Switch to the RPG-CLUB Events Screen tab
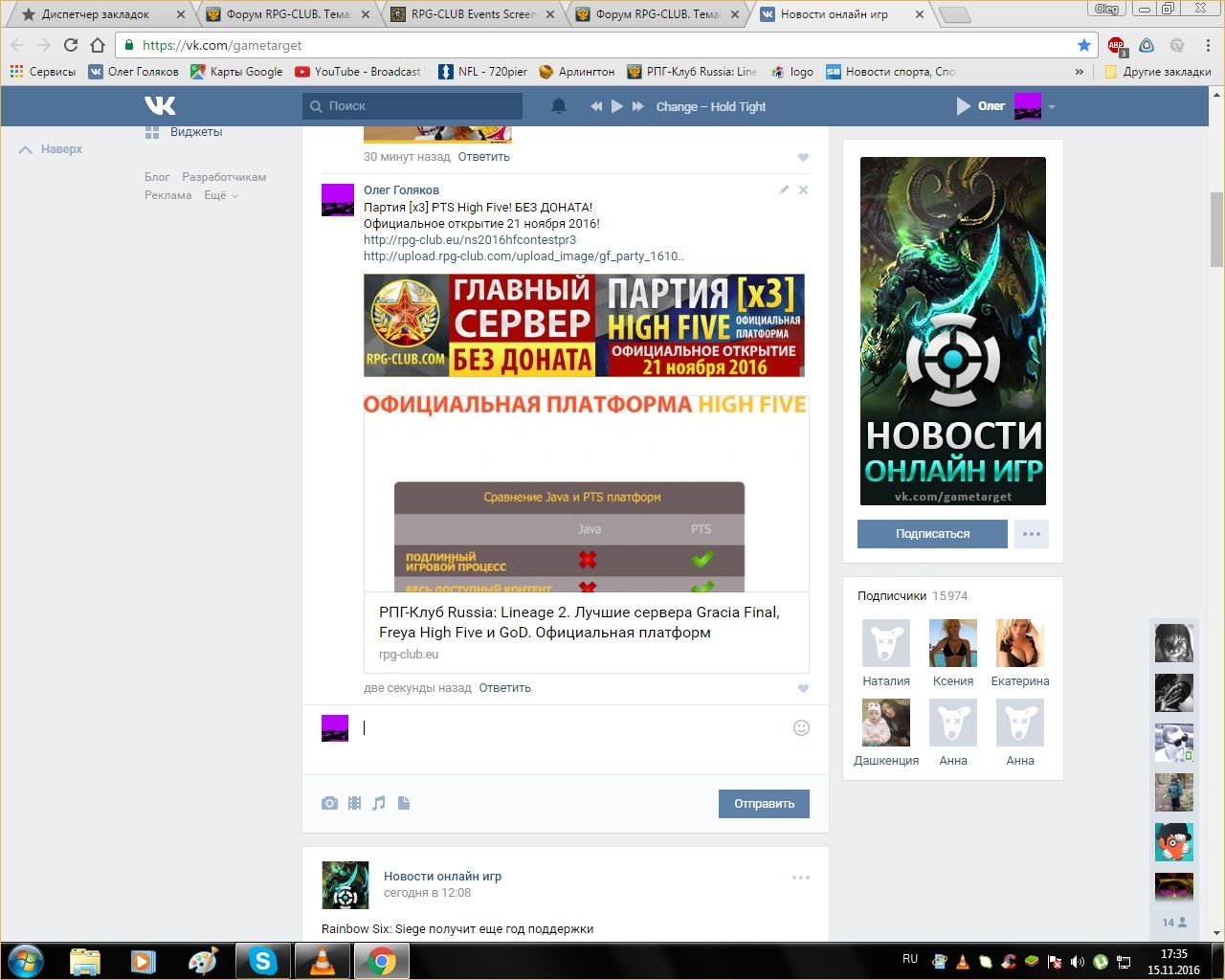The image size is (1225, 980). (x=473, y=14)
